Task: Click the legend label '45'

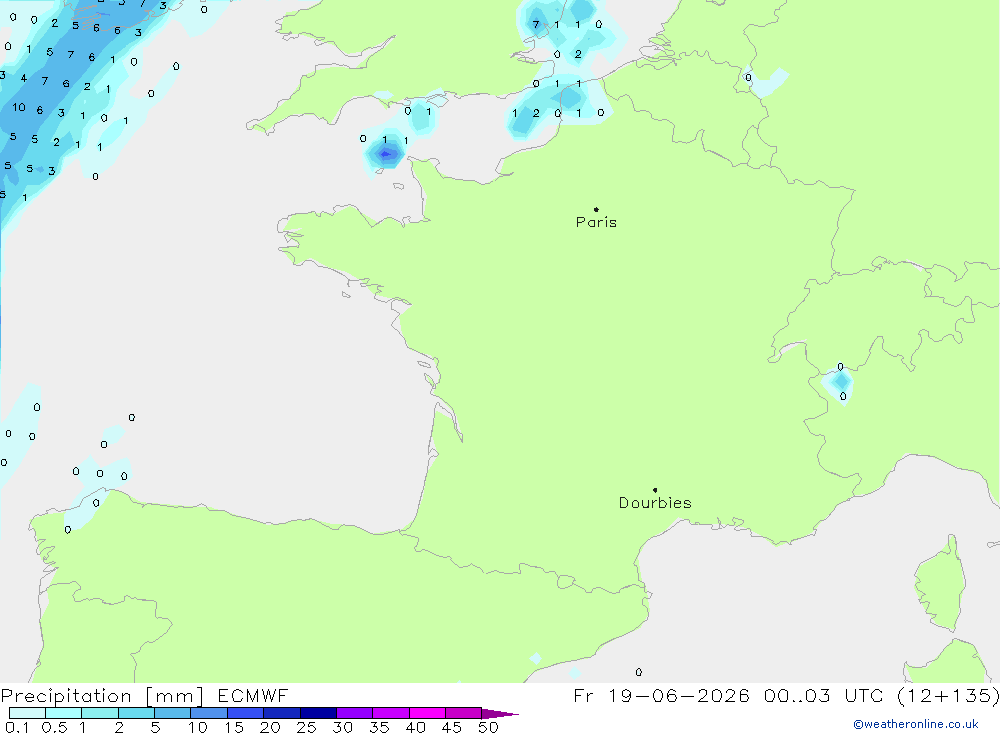Action: tap(452, 727)
